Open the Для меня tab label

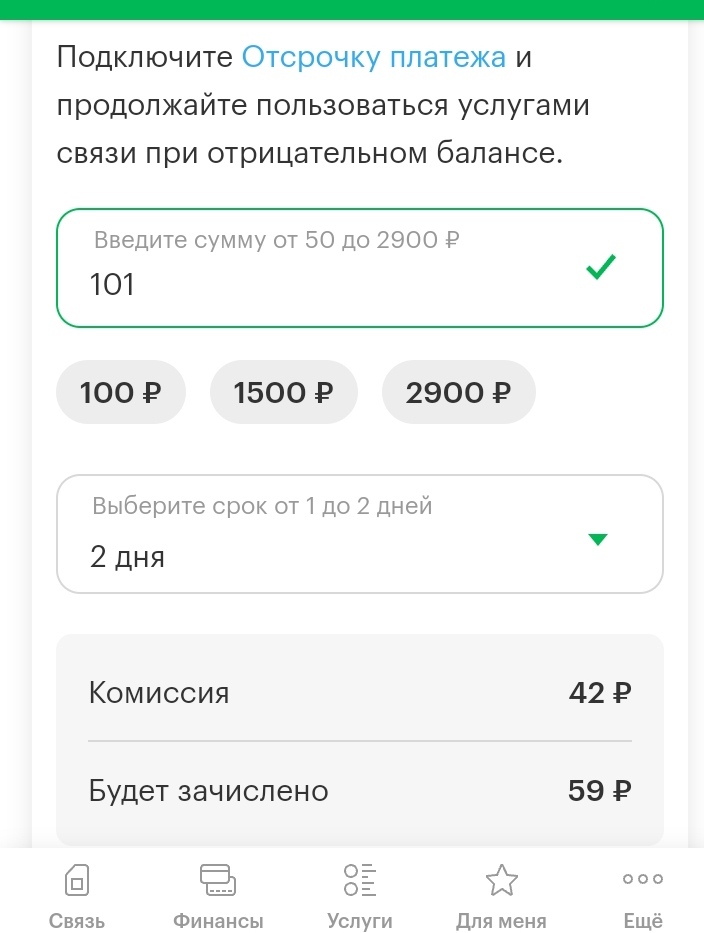(x=501, y=921)
